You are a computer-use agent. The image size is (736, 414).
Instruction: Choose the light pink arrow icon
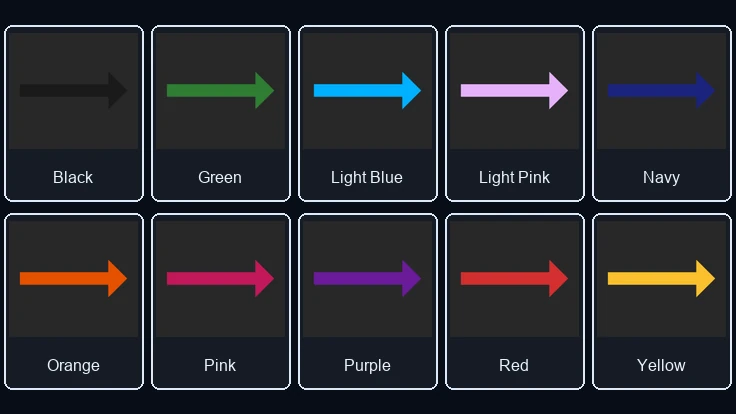[514, 90]
